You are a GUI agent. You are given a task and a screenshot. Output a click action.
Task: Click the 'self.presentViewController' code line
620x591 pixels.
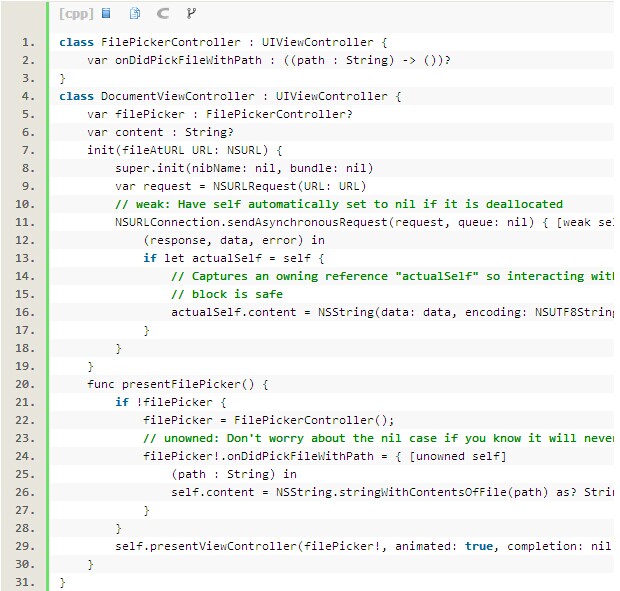[360, 546]
